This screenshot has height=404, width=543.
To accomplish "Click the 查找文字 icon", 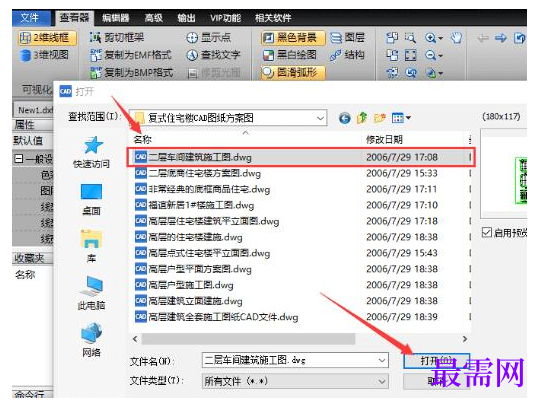I will coord(192,55).
